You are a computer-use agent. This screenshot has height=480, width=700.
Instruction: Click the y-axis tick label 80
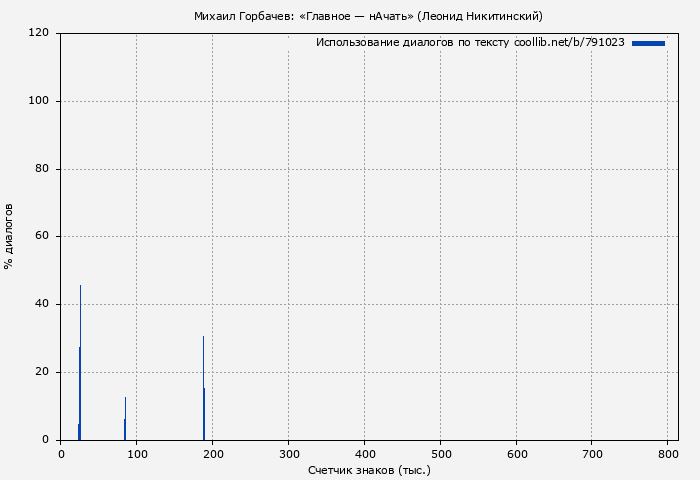(x=43, y=169)
